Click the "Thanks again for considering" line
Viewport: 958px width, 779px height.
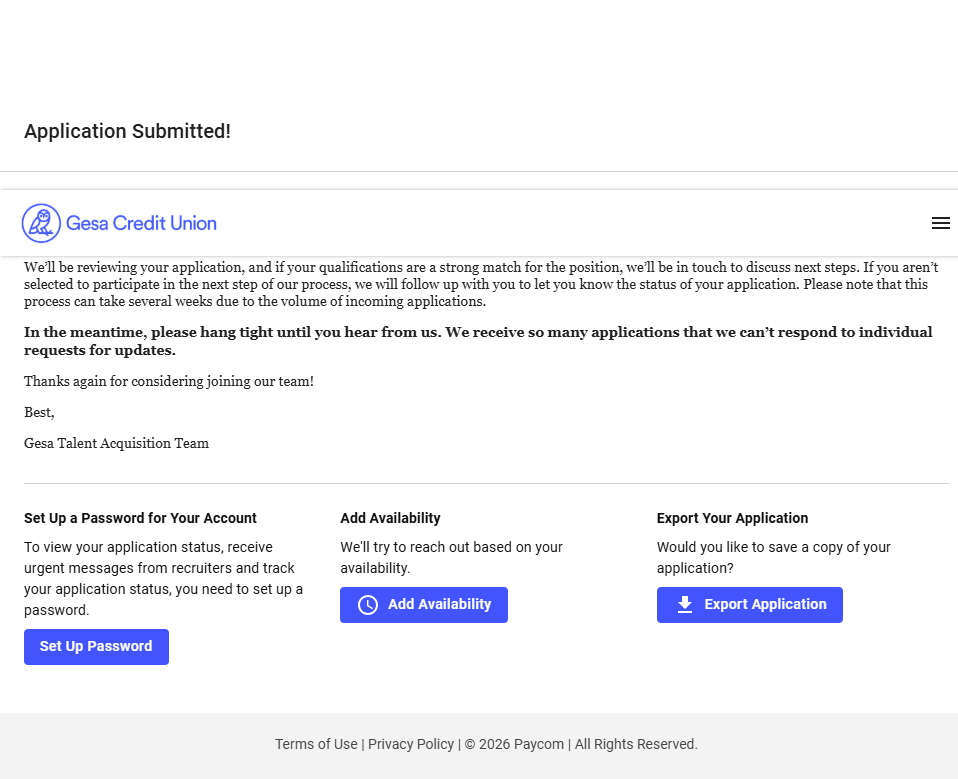[x=169, y=381]
